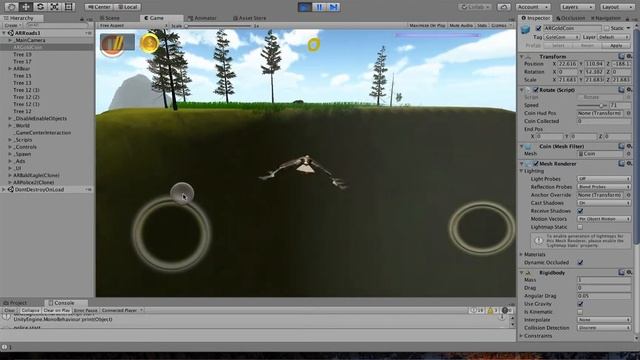Expand the Materials section
The image size is (640, 360).
(x=522, y=254)
